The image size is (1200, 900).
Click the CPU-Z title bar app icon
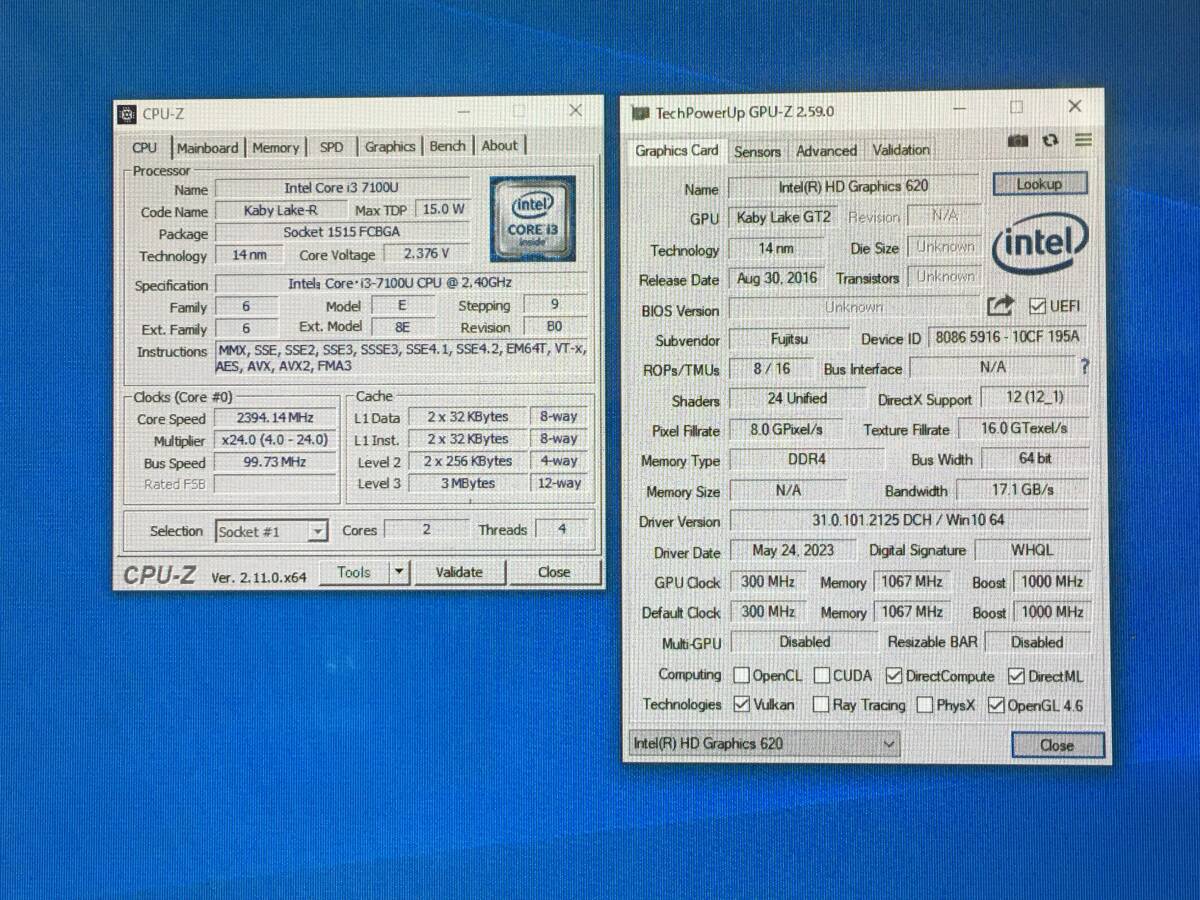(126, 114)
